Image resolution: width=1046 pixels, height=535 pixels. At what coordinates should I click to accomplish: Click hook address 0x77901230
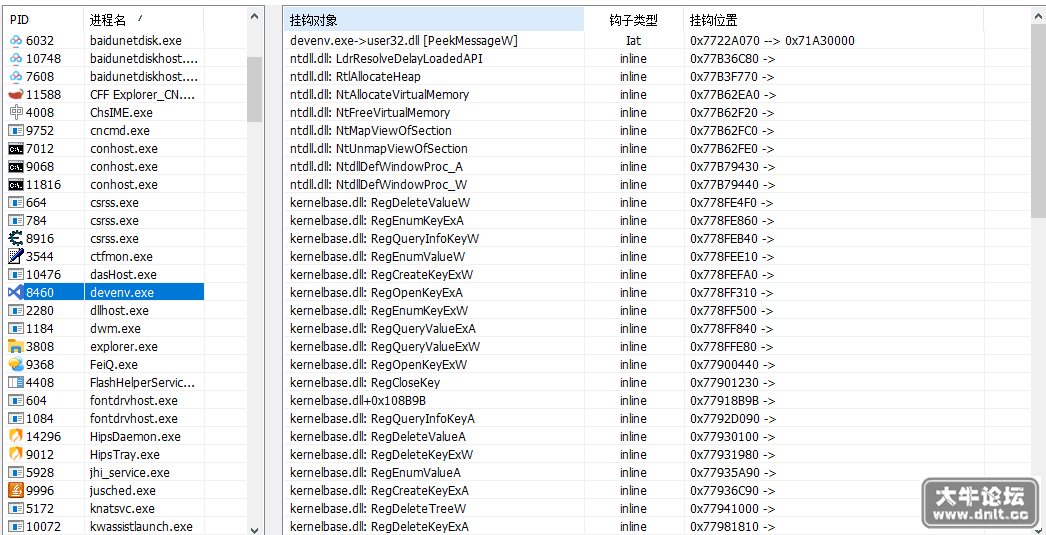tap(732, 383)
